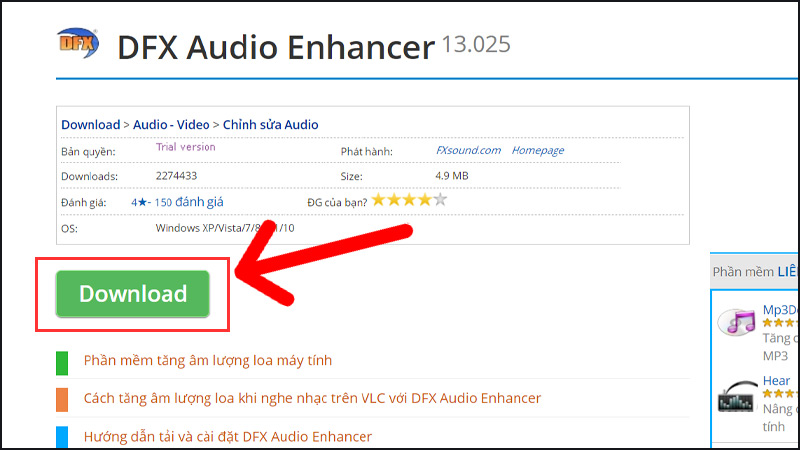800x450 pixels.
Task: Open the Download breadcrumb link
Action: [x=91, y=124]
